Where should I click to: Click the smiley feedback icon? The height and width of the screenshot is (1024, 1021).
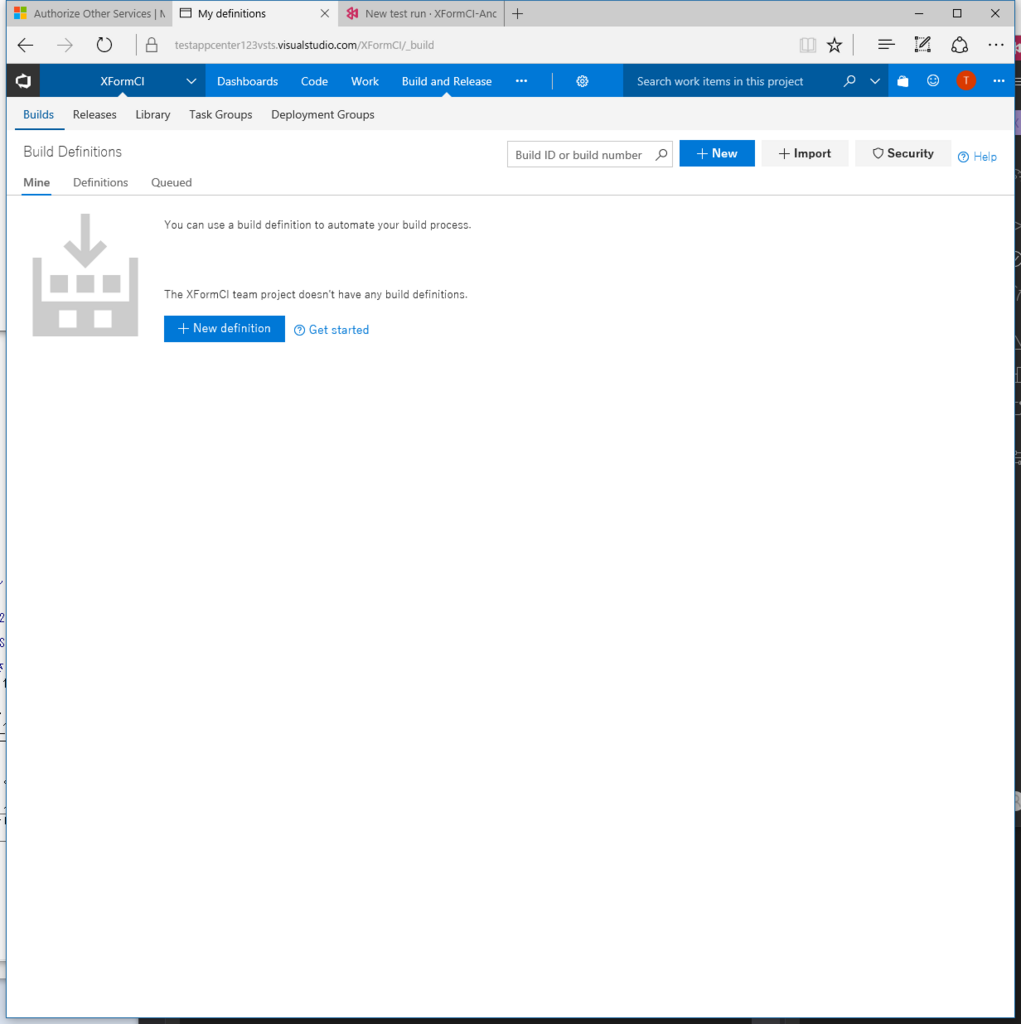(x=933, y=80)
